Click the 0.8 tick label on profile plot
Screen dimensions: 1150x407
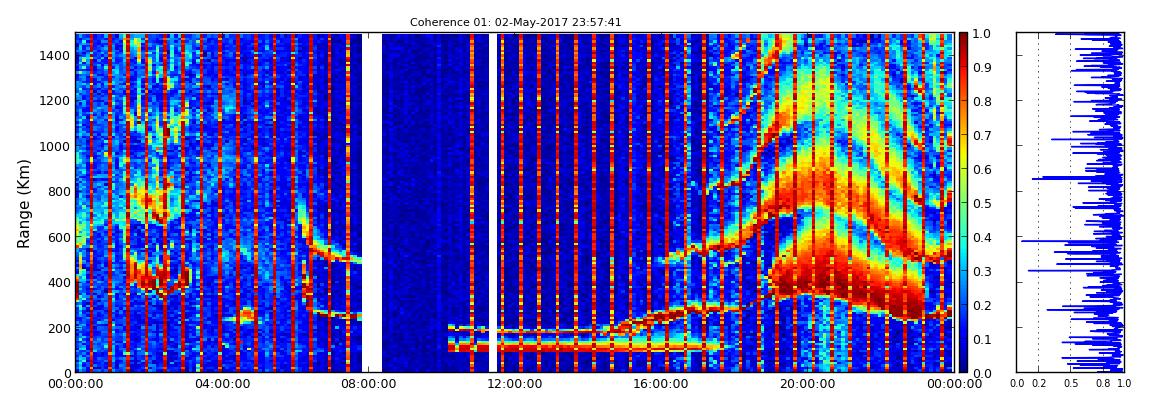point(1102,383)
